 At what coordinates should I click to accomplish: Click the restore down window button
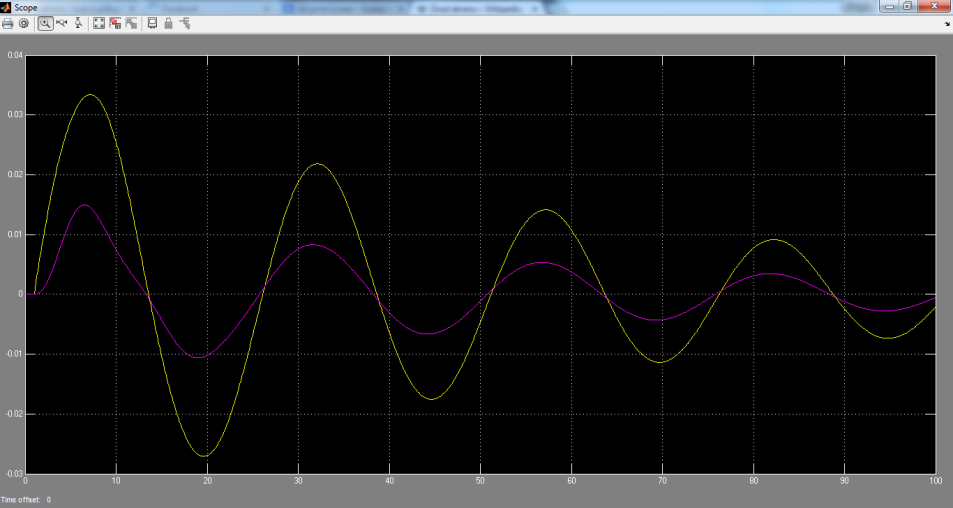point(907,6)
